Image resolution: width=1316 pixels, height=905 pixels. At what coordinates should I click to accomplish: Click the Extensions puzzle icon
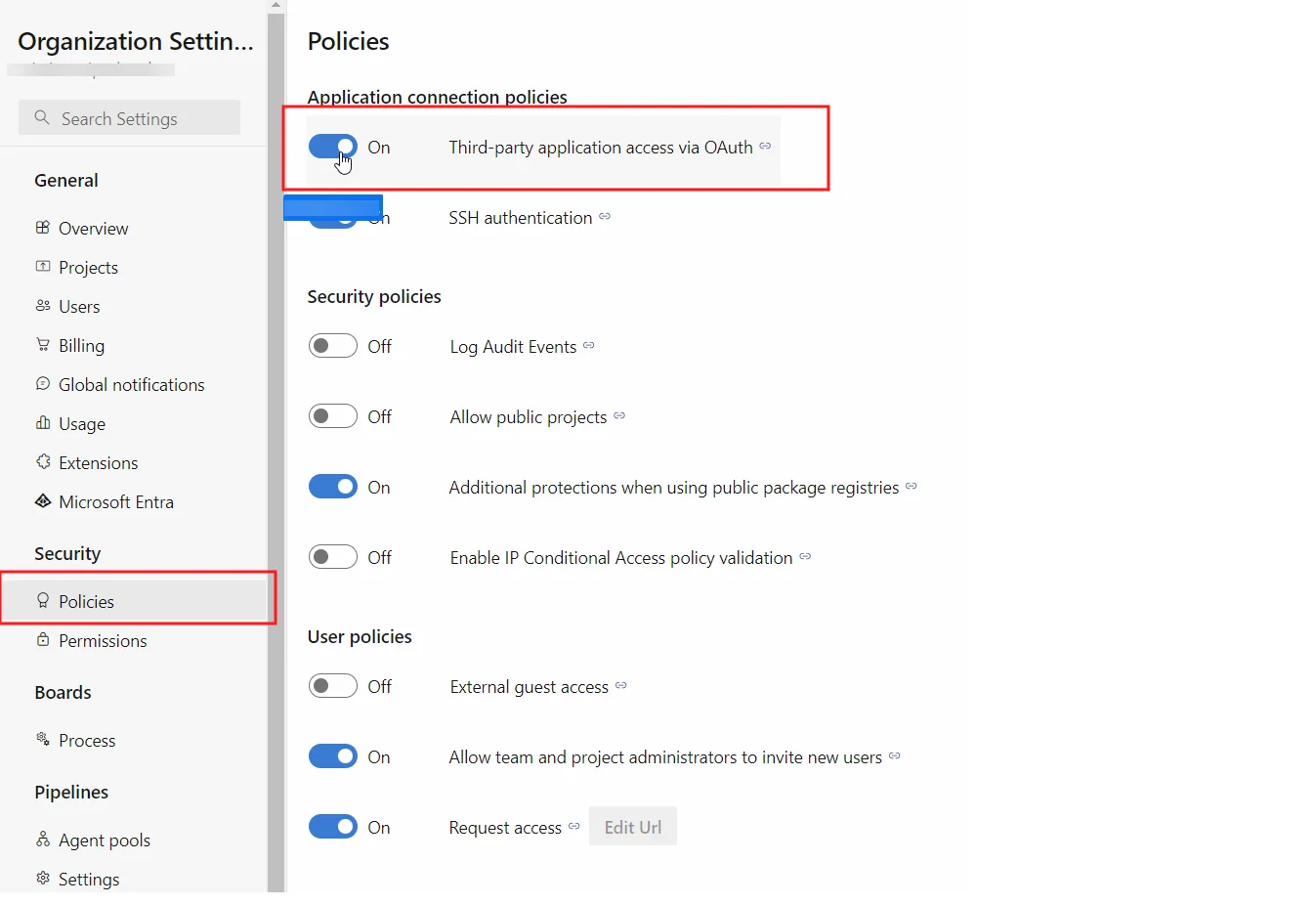43,462
